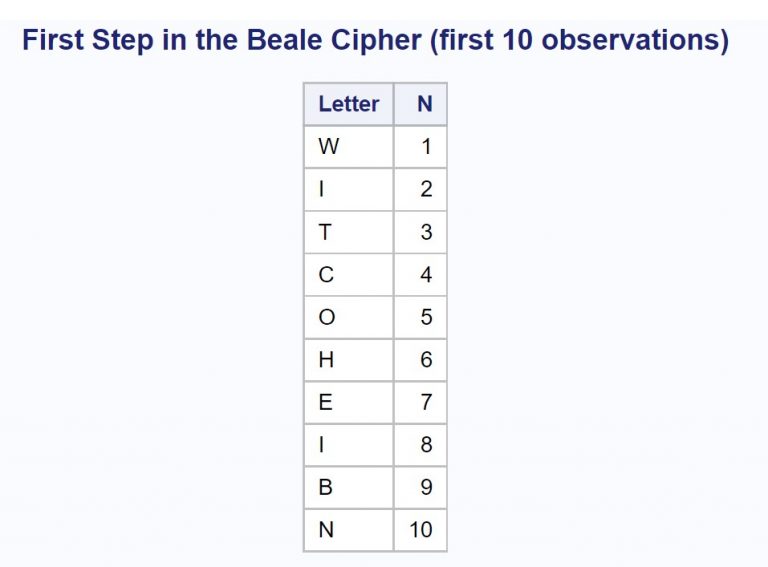
Task: Click the letter cell containing "B"
Action: point(348,488)
